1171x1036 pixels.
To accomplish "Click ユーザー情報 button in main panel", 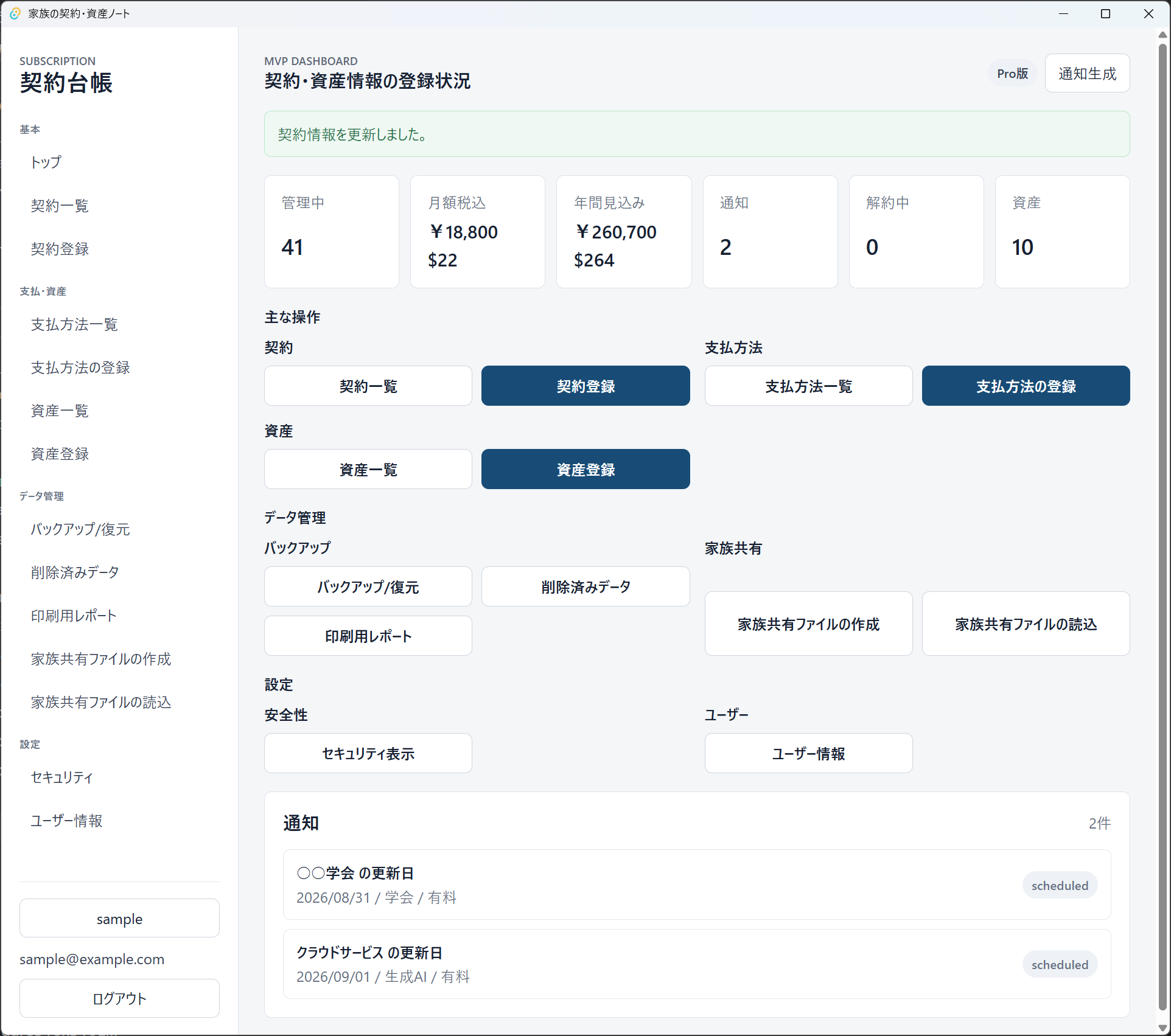I will pos(808,753).
